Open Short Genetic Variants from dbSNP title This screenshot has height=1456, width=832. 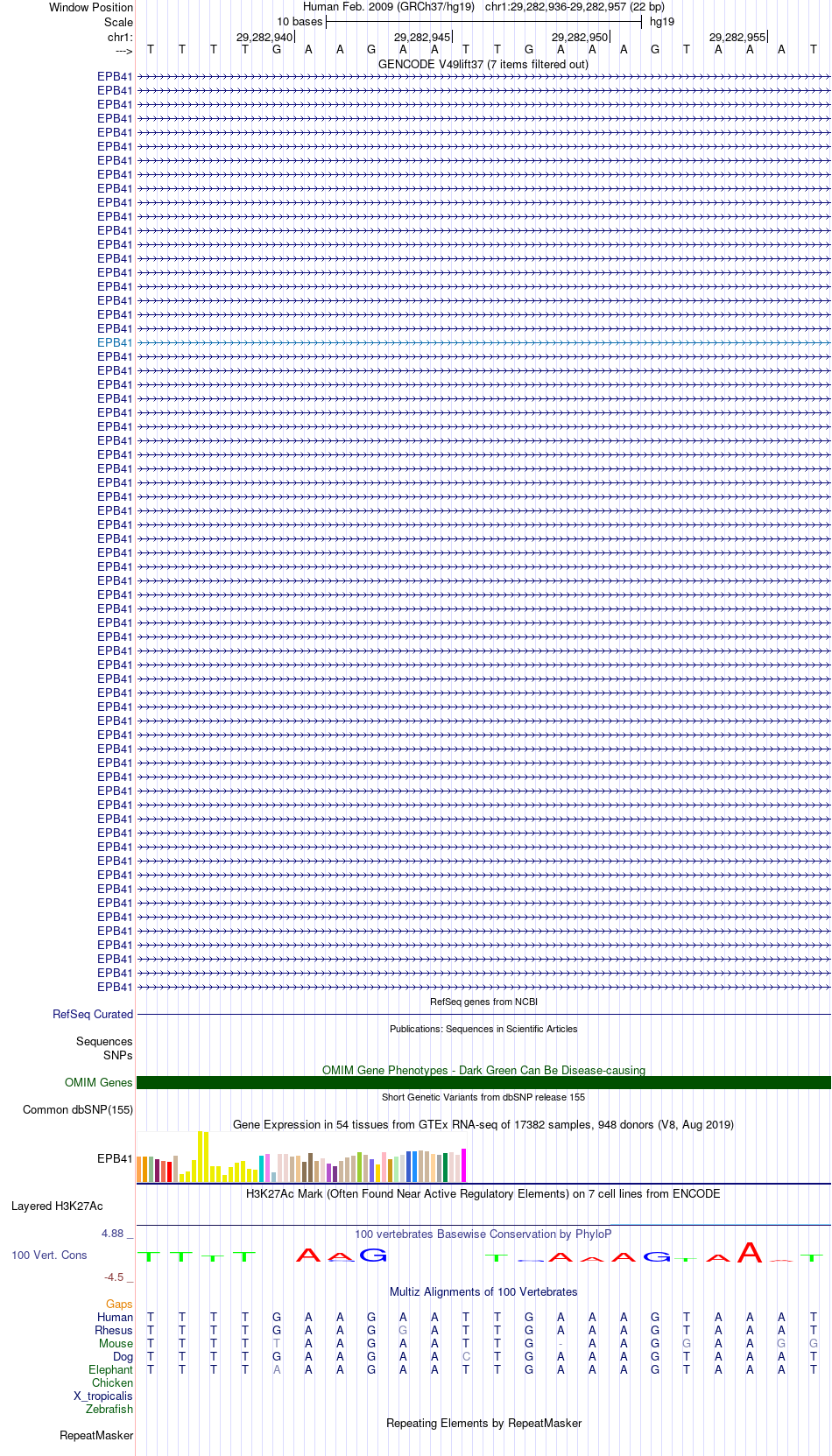[x=483, y=1097]
